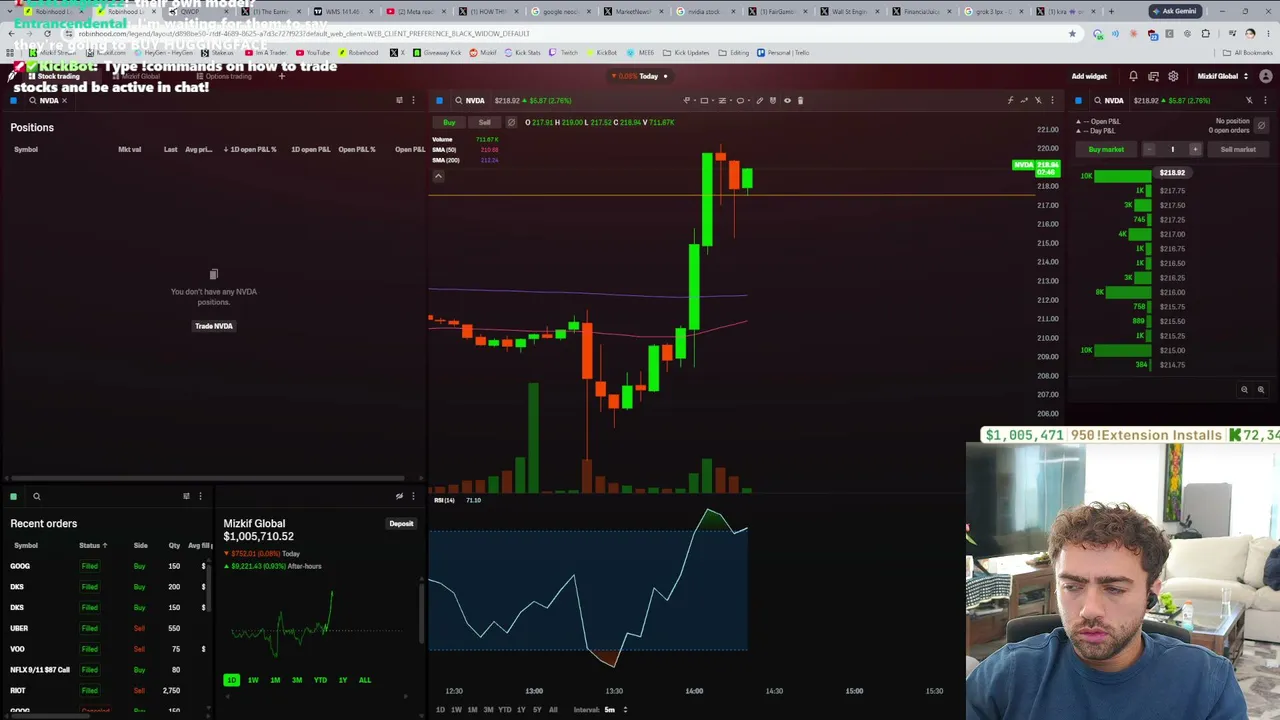Click the blue link-color square in chart widget
1280x720 pixels.
pos(439,100)
